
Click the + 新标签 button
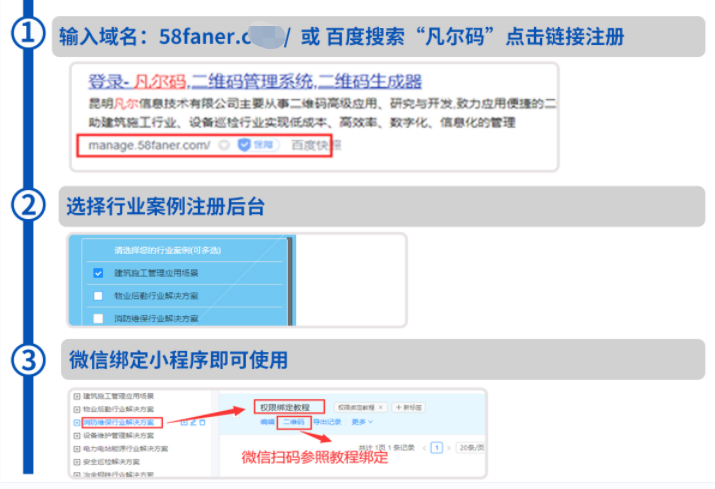click(408, 407)
